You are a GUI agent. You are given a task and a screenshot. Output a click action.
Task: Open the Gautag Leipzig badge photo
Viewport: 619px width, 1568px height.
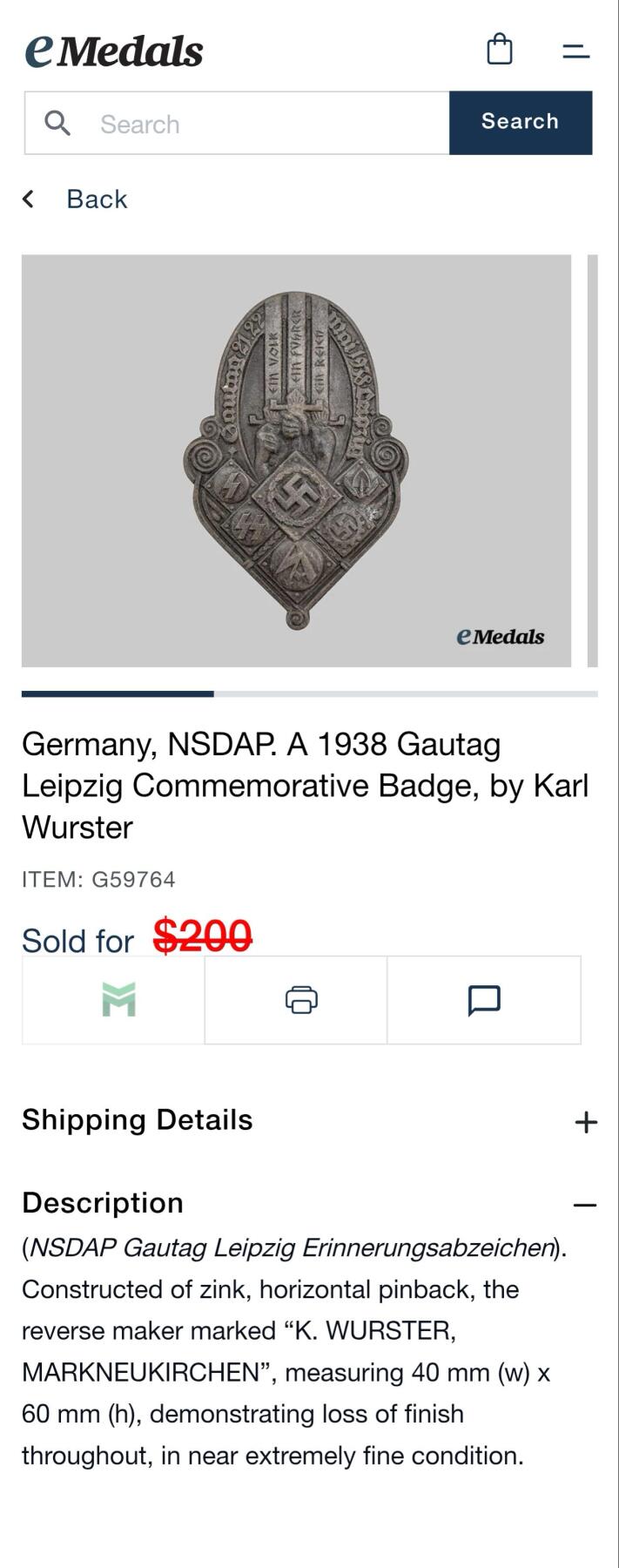click(296, 460)
